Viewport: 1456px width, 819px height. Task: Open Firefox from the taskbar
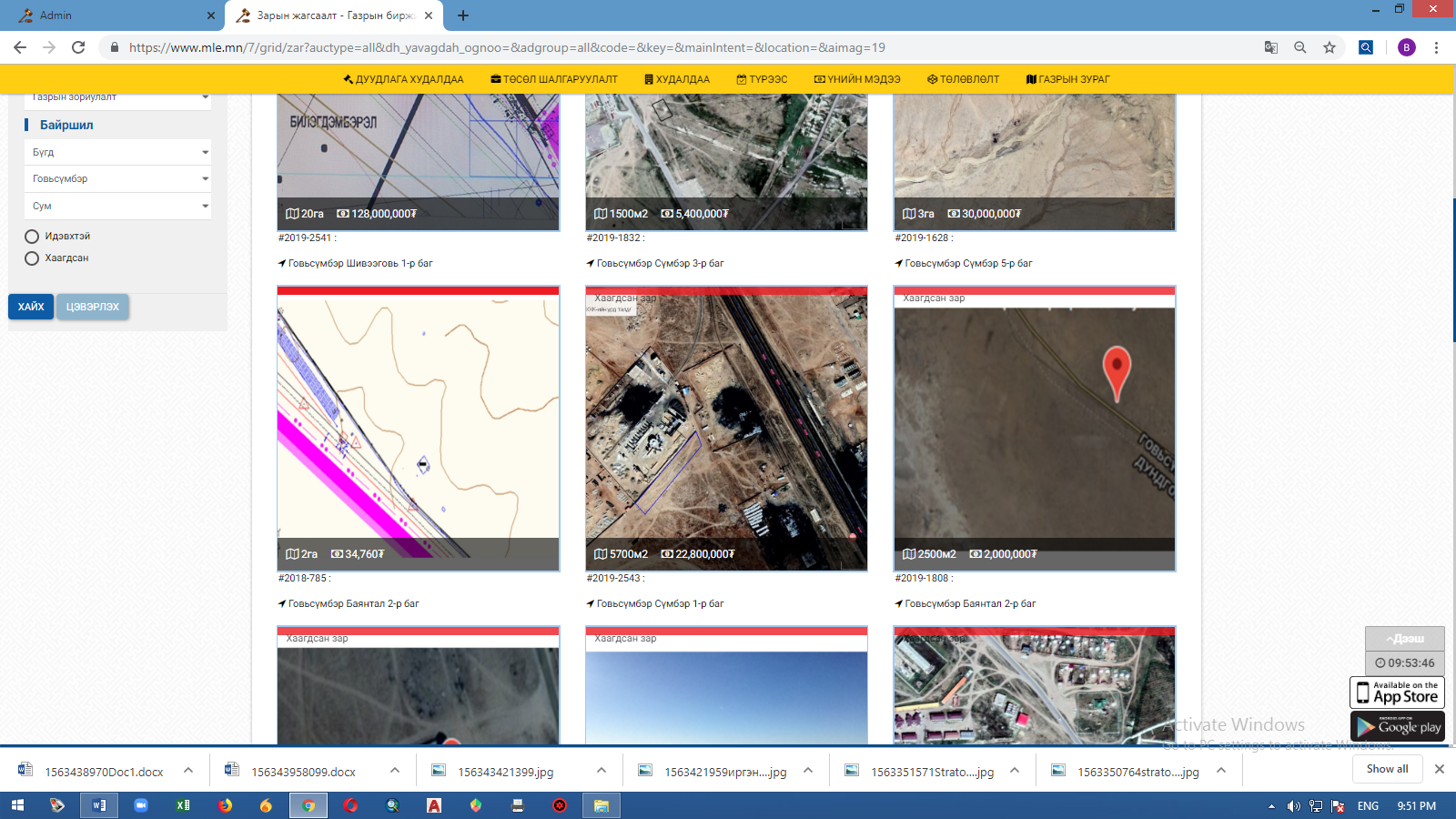225,805
